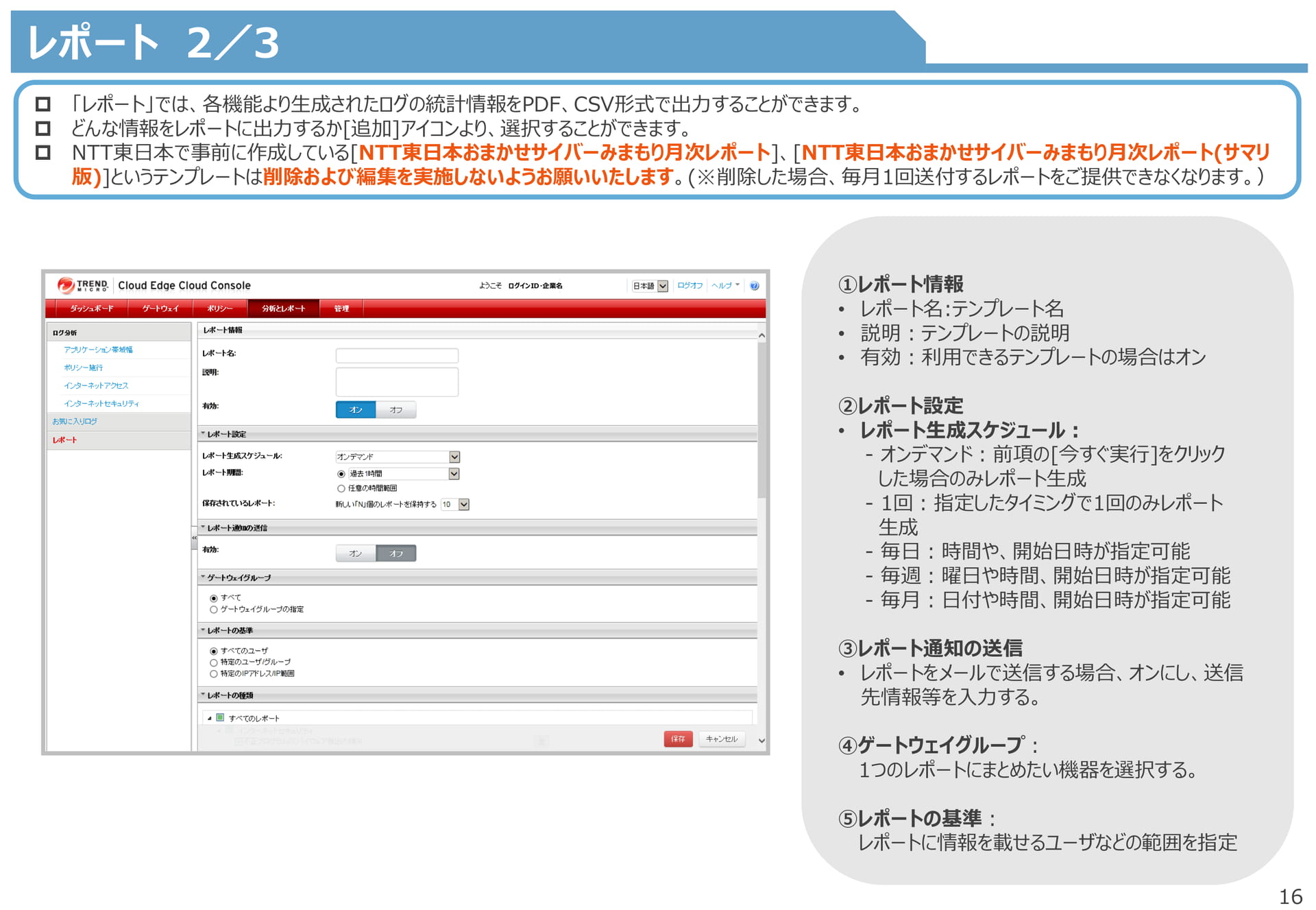The image size is (1316, 910).
Task: Focus the 説明 text area
Action: tap(397, 382)
